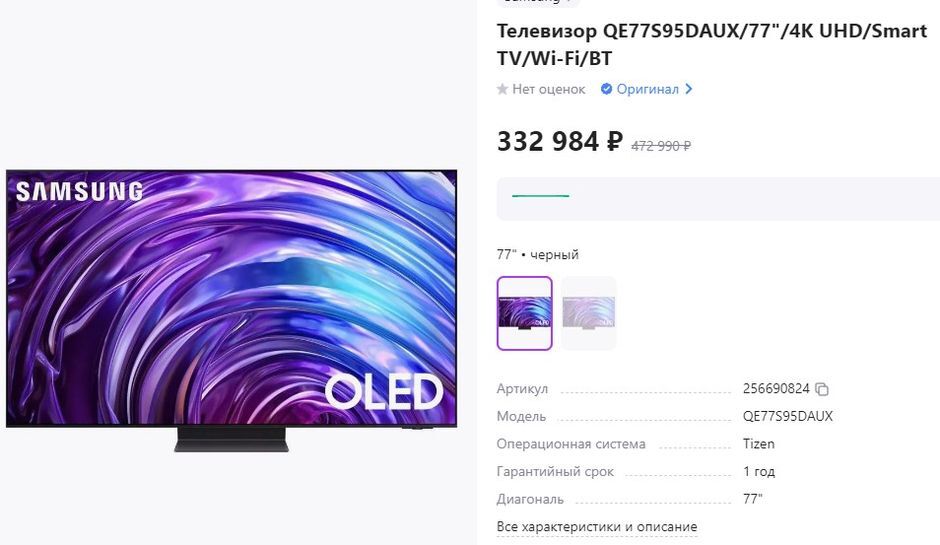Open the Оригинал authenticity label
The width and height of the screenshot is (940, 545).
[647, 89]
